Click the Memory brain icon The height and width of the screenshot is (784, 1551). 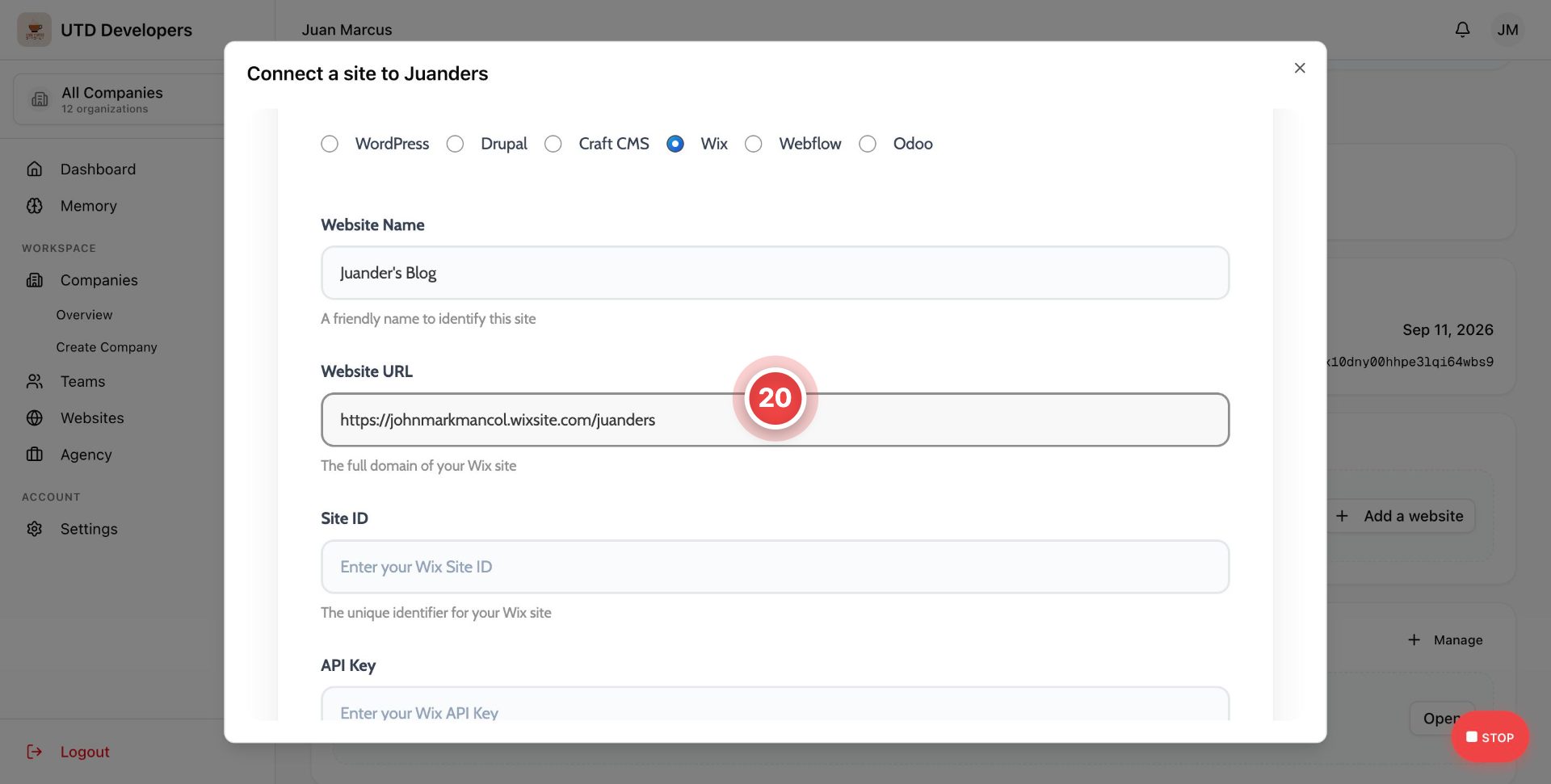(x=35, y=206)
